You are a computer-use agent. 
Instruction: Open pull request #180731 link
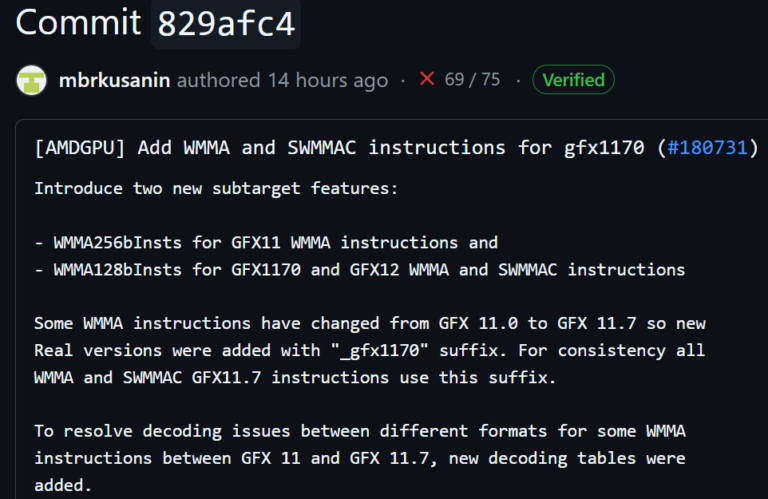point(712,148)
